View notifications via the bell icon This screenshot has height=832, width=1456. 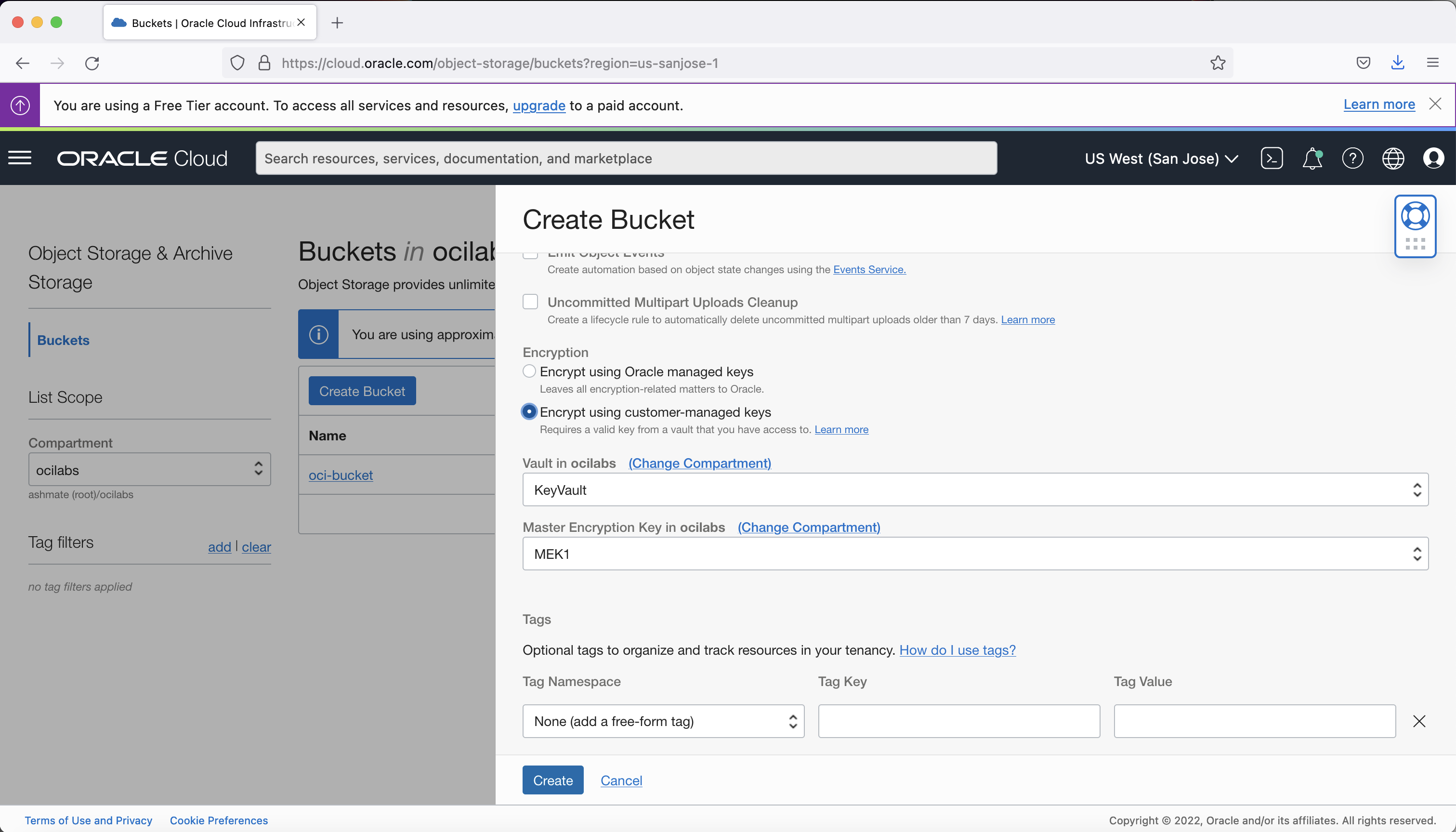[x=1311, y=158]
